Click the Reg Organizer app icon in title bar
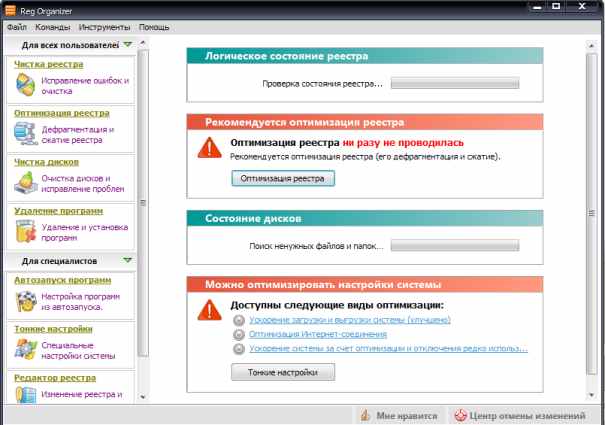The width and height of the screenshot is (605, 425). pos(10,10)
